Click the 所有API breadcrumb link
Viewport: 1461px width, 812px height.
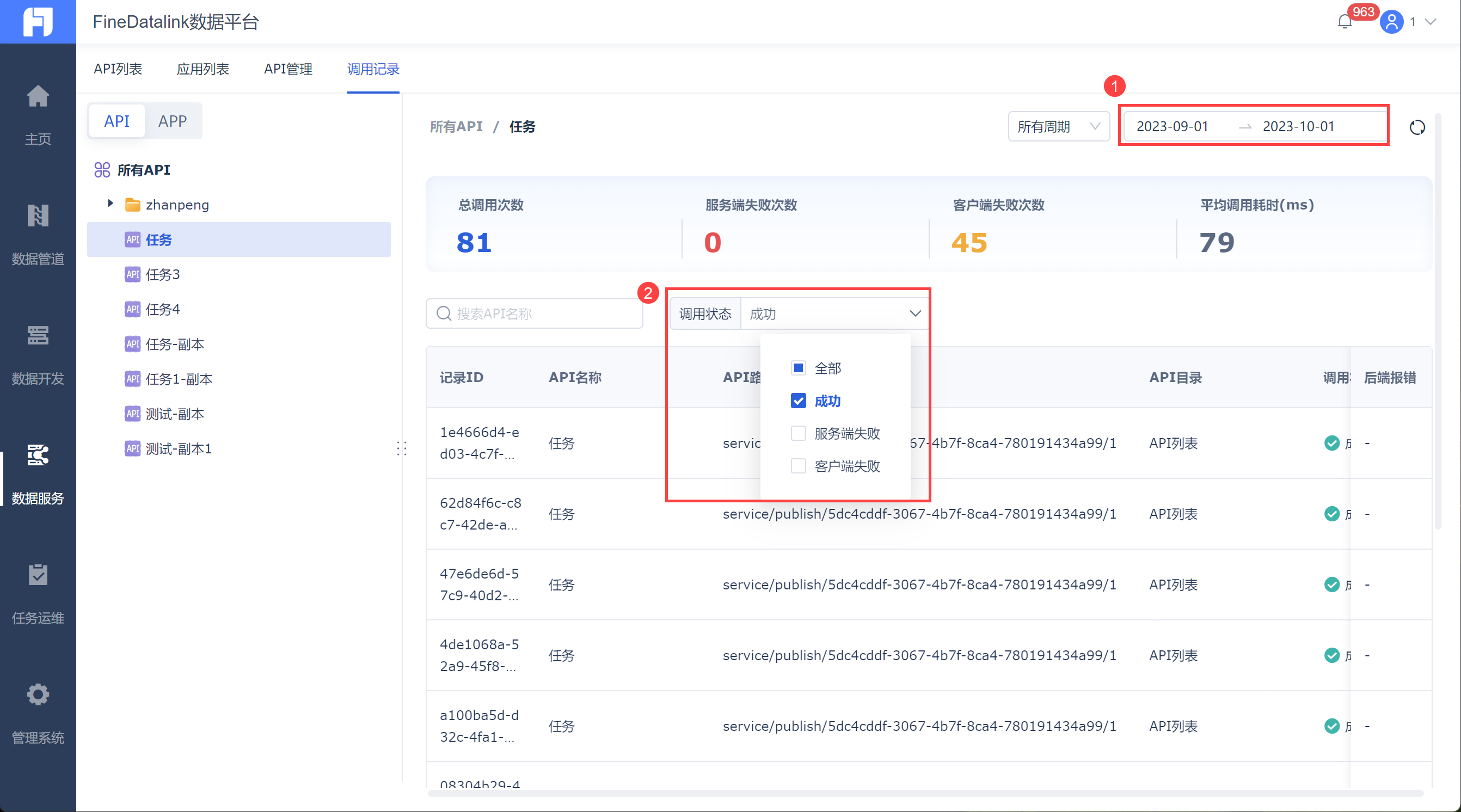456,126
